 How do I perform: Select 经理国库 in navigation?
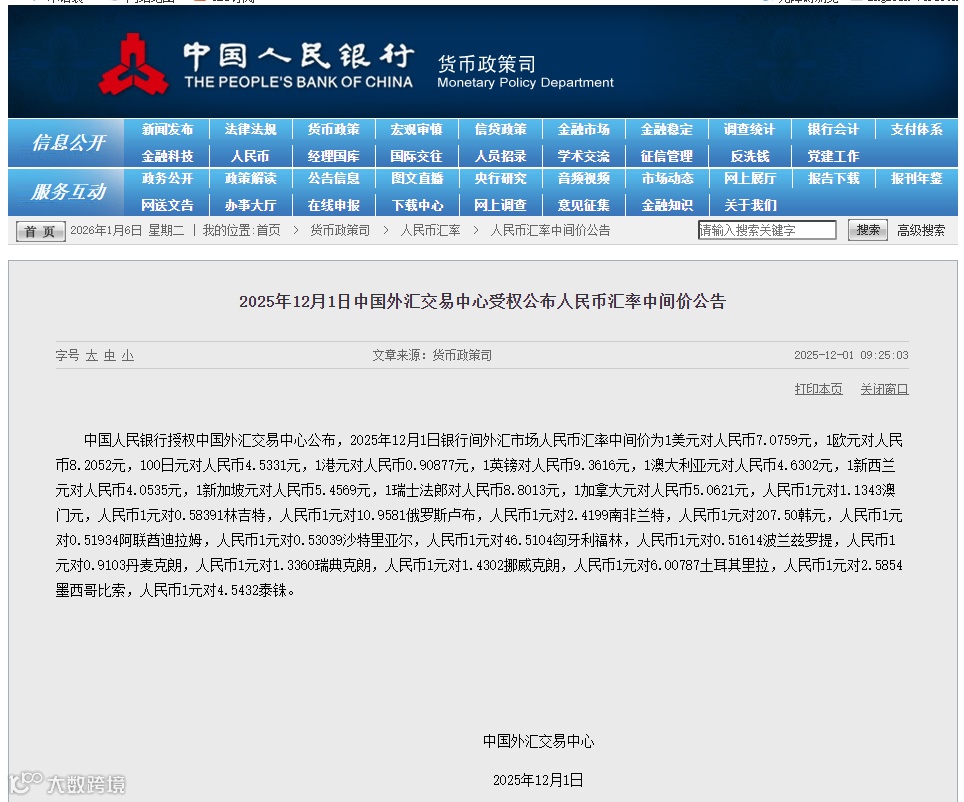point(334,156)
